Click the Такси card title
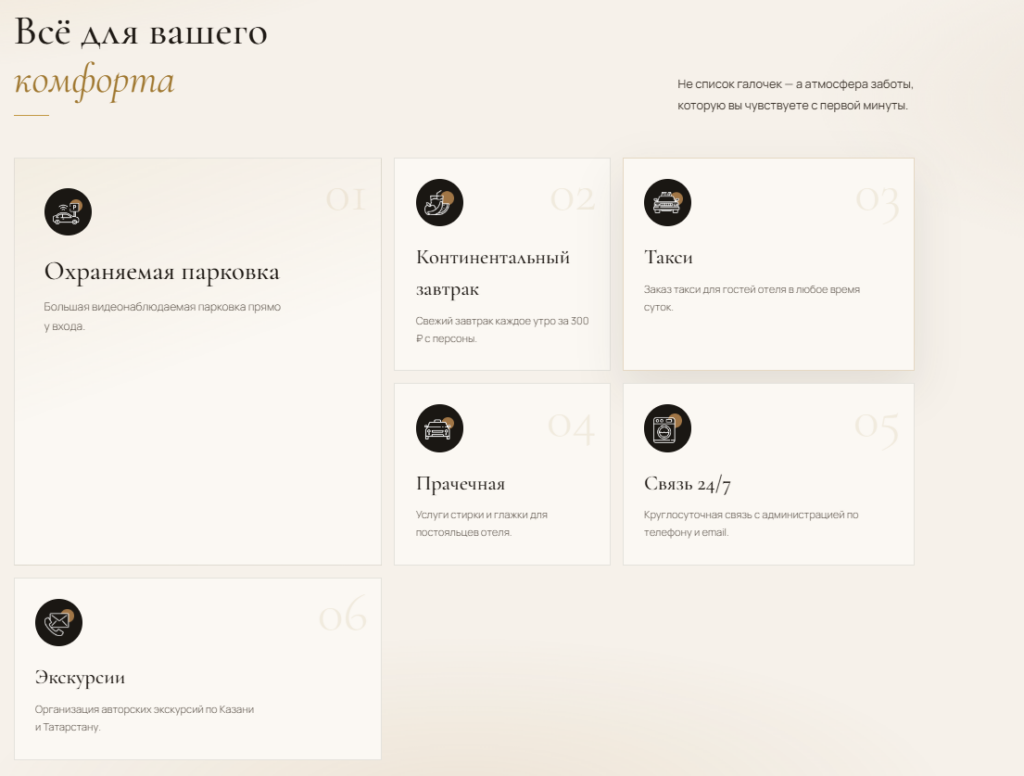The height and width of the screenshot is (776, 1024). point(668,257)
